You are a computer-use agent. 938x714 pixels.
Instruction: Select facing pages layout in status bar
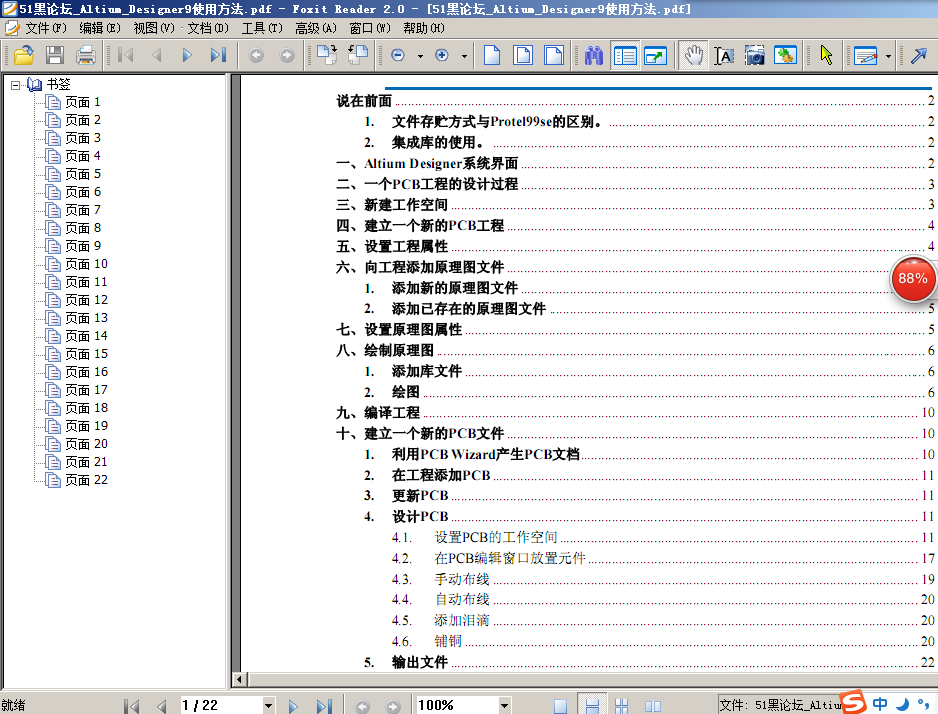click(653, 706)
